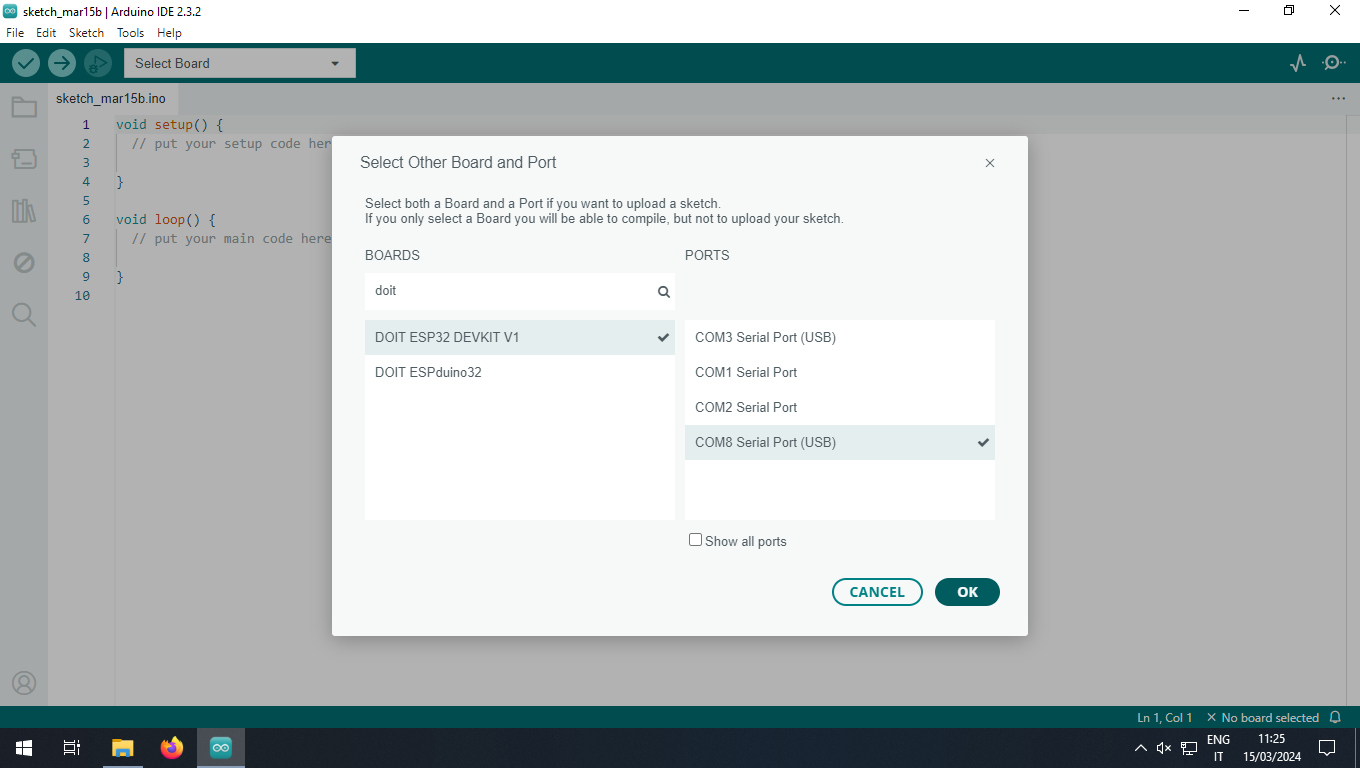Screen dimensions: 1360x768
Task: Select COM3 Serial Port (USB)
Action: tap(840, 337)
